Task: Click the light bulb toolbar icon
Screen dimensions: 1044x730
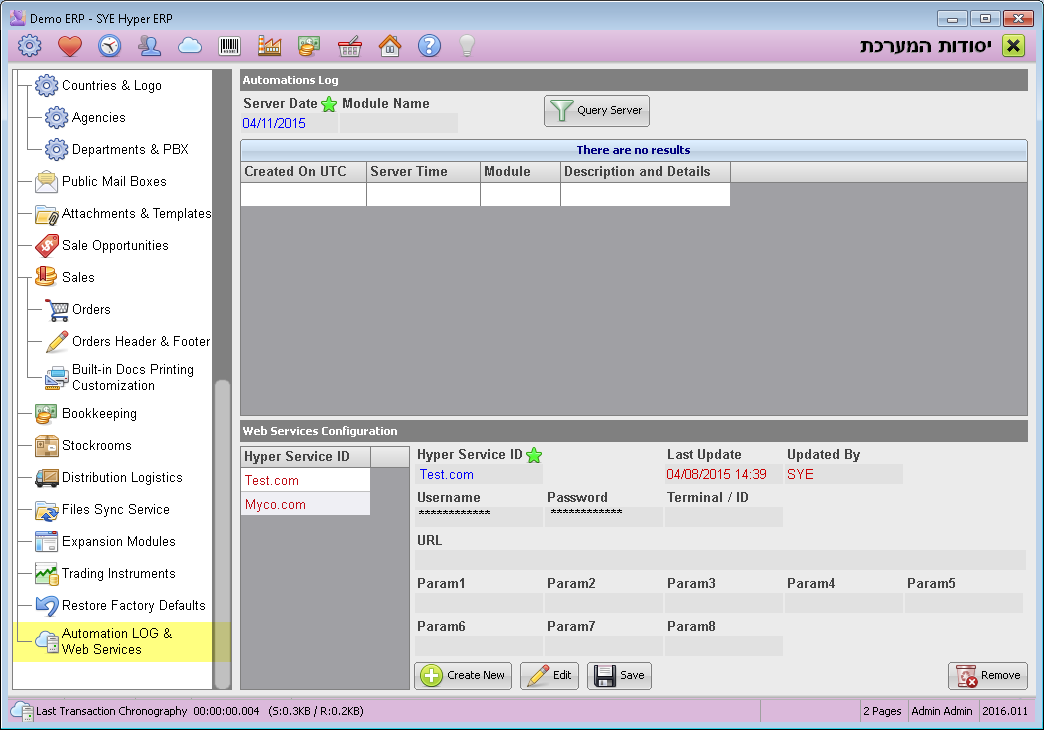Action: [467, 46]
